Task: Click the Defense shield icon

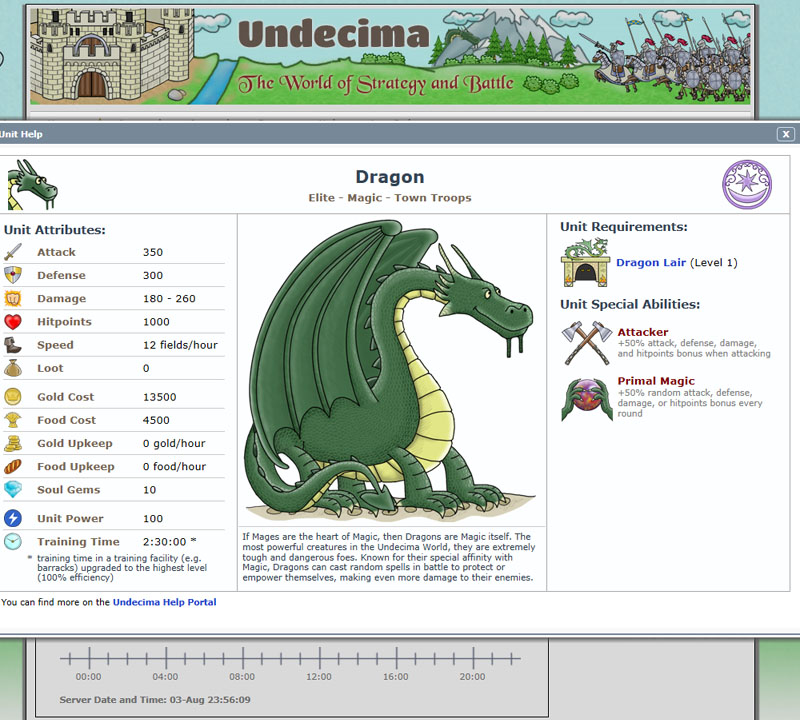Action: coord(14,275)
